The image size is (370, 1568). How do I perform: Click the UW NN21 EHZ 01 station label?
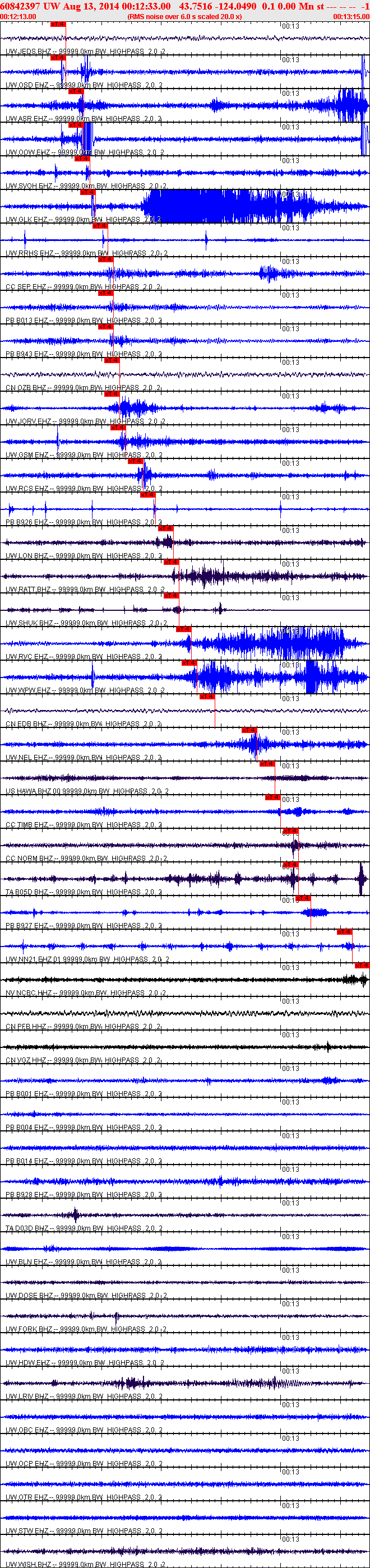pos(87,959)
